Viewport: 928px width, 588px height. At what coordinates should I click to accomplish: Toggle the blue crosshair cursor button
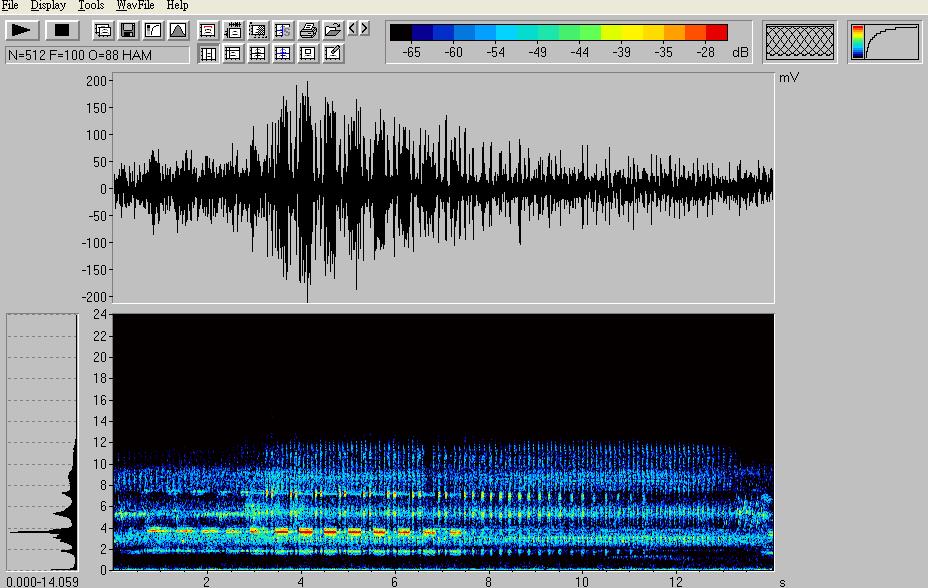tap(283, 53)
